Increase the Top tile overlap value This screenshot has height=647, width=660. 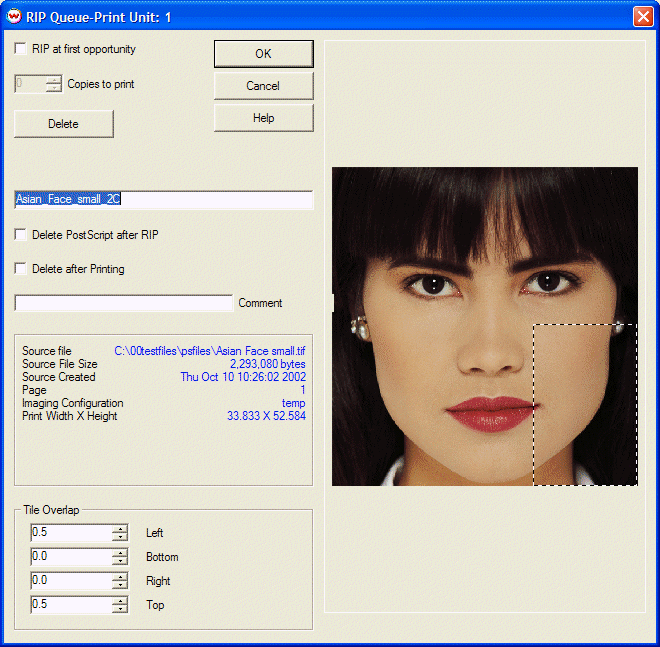(120, 601)
